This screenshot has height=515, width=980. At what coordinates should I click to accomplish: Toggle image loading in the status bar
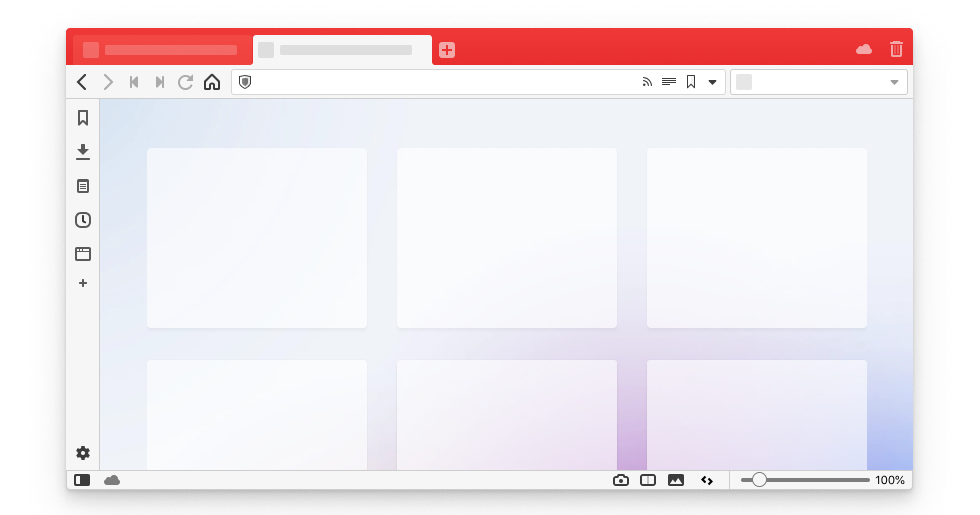(676, 480)
